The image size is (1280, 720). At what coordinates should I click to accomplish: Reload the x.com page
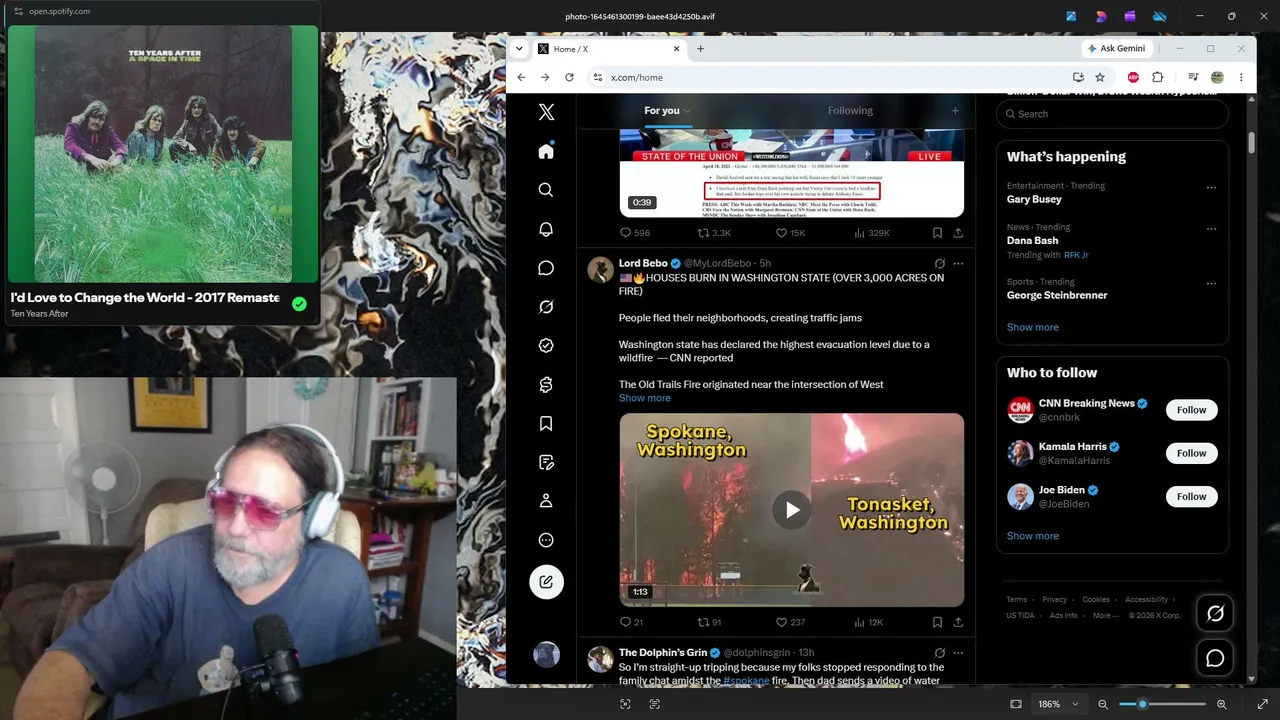tap(569, 77)
